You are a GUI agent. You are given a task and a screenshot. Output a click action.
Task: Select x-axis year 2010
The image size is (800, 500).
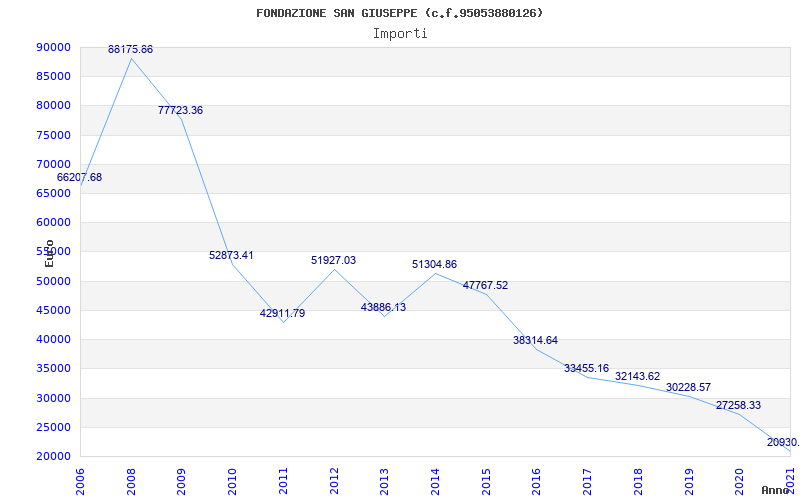point(233,481)
